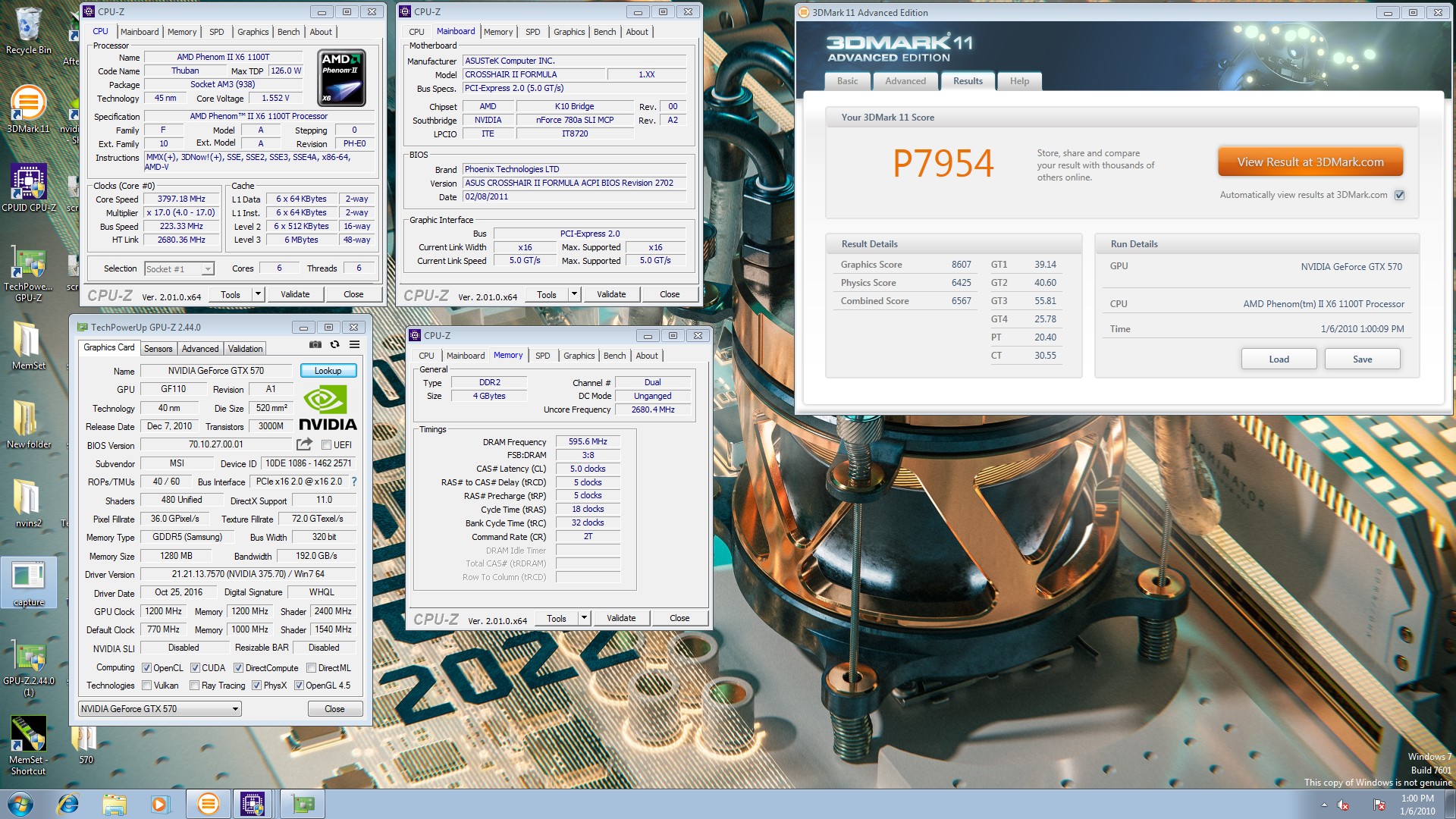Select the CPUID CPU-Z desktop icon
1456x819 pixels.
(28, 188)
